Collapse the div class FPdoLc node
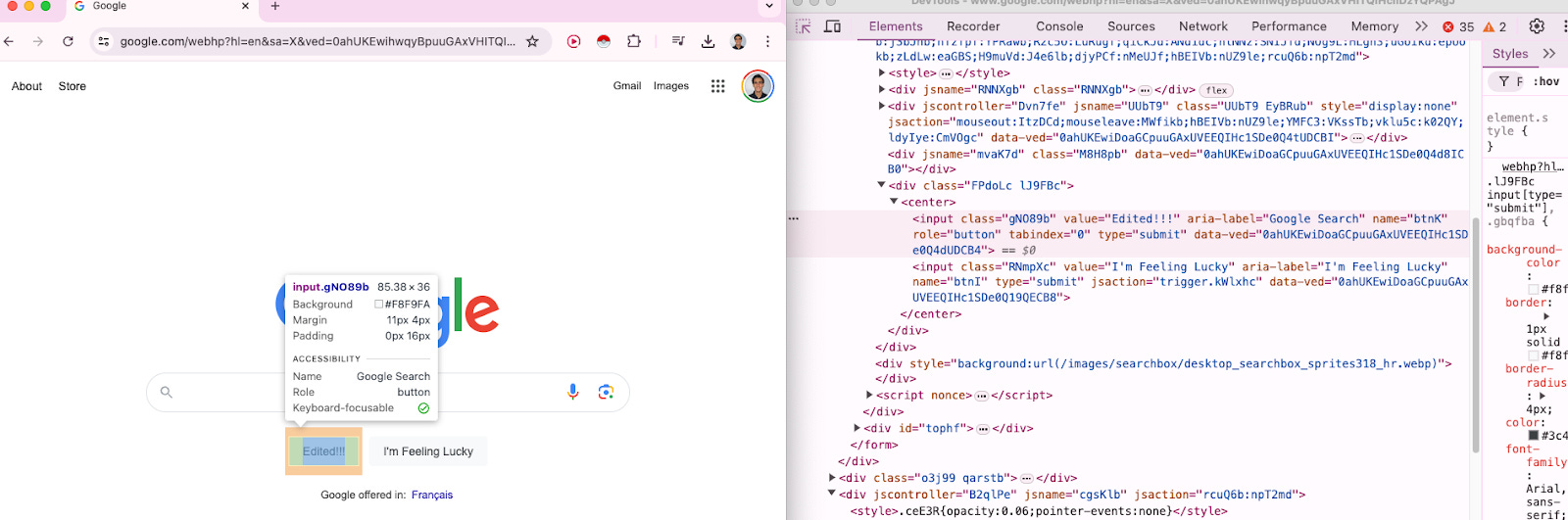Viewport: 1568px width, 520px height. coord(882,185)
